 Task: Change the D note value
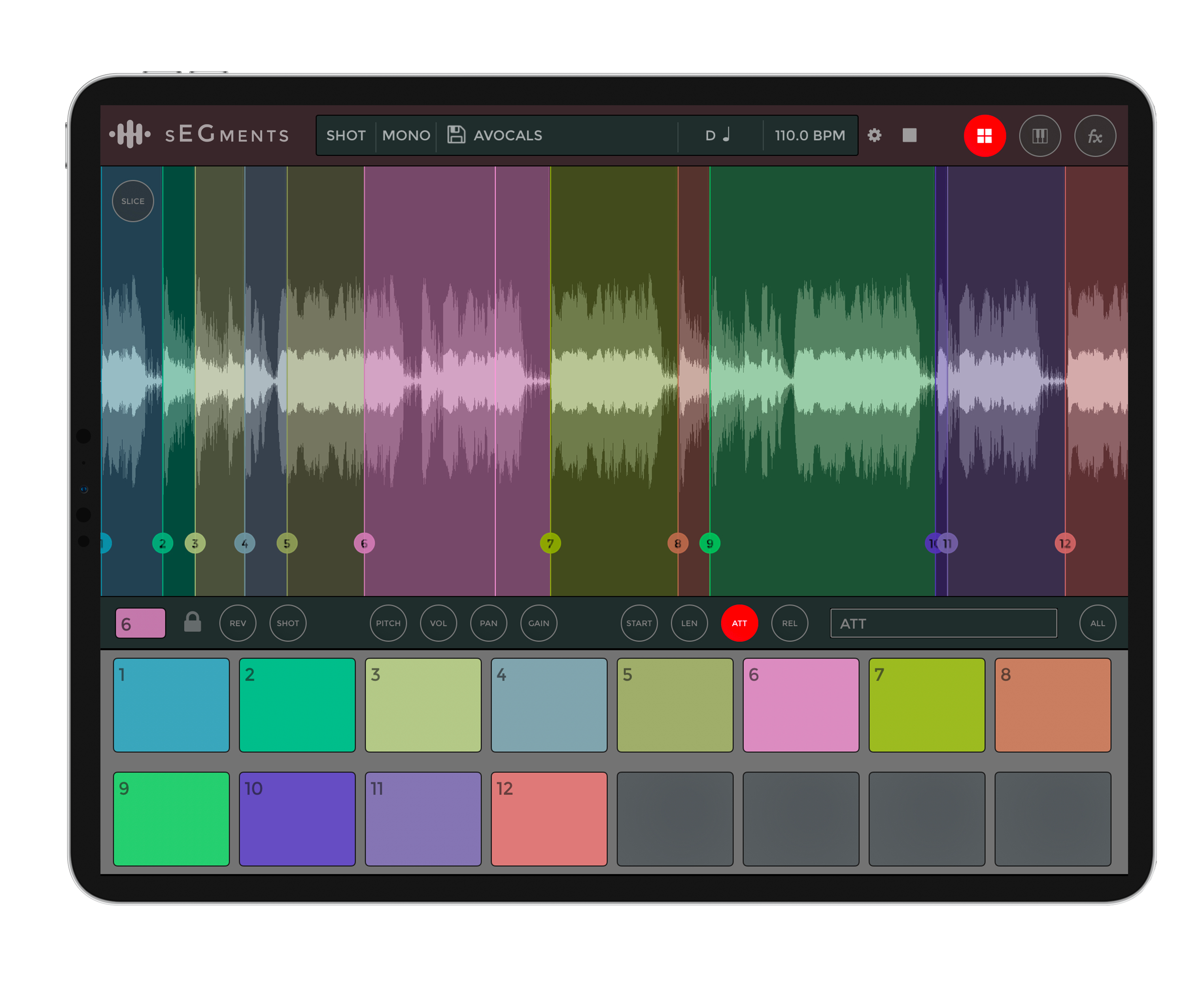717,135
